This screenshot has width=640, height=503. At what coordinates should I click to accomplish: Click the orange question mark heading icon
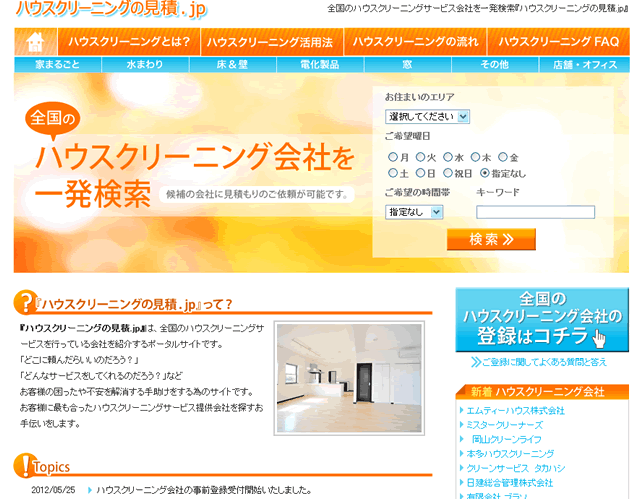click(x=24, y=302)
